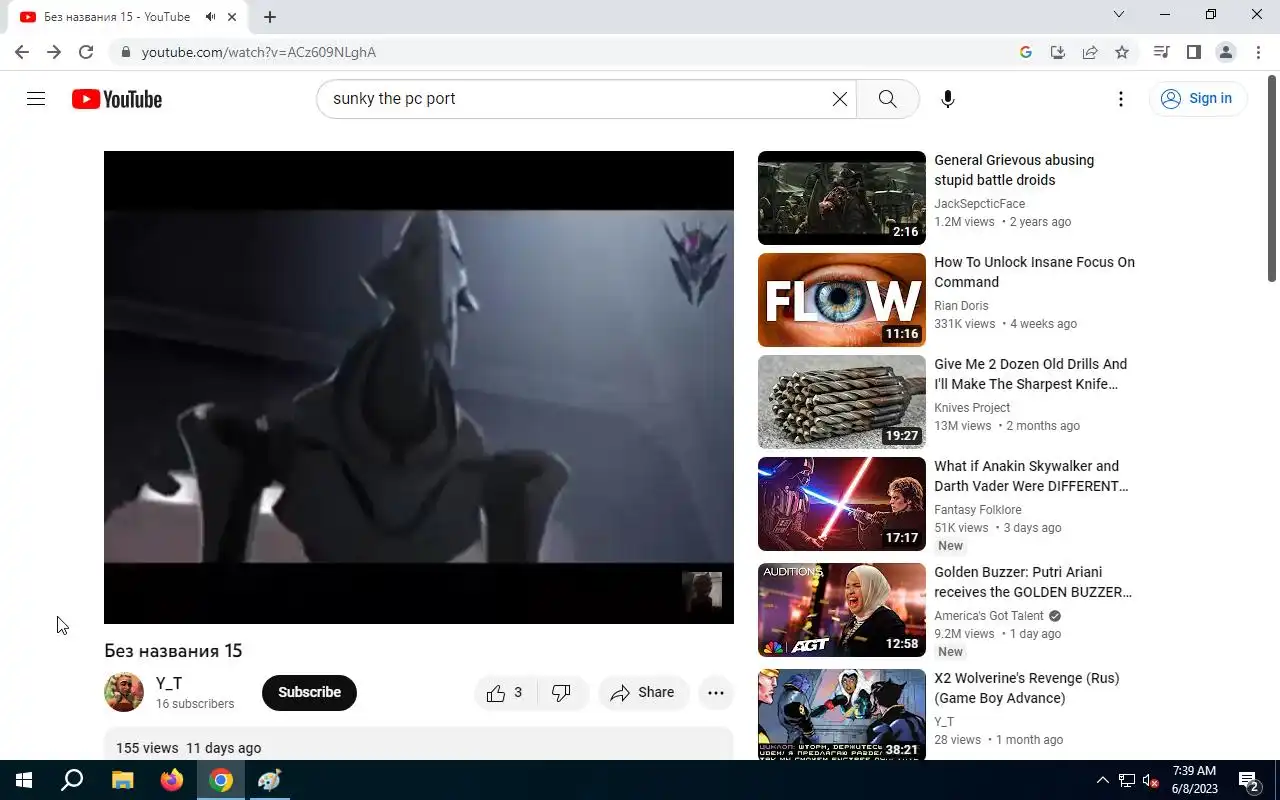The width and height of the screenshot is (1280, 800).
Task: Dislike the video with thumbs down
Action: coord(562,692)
